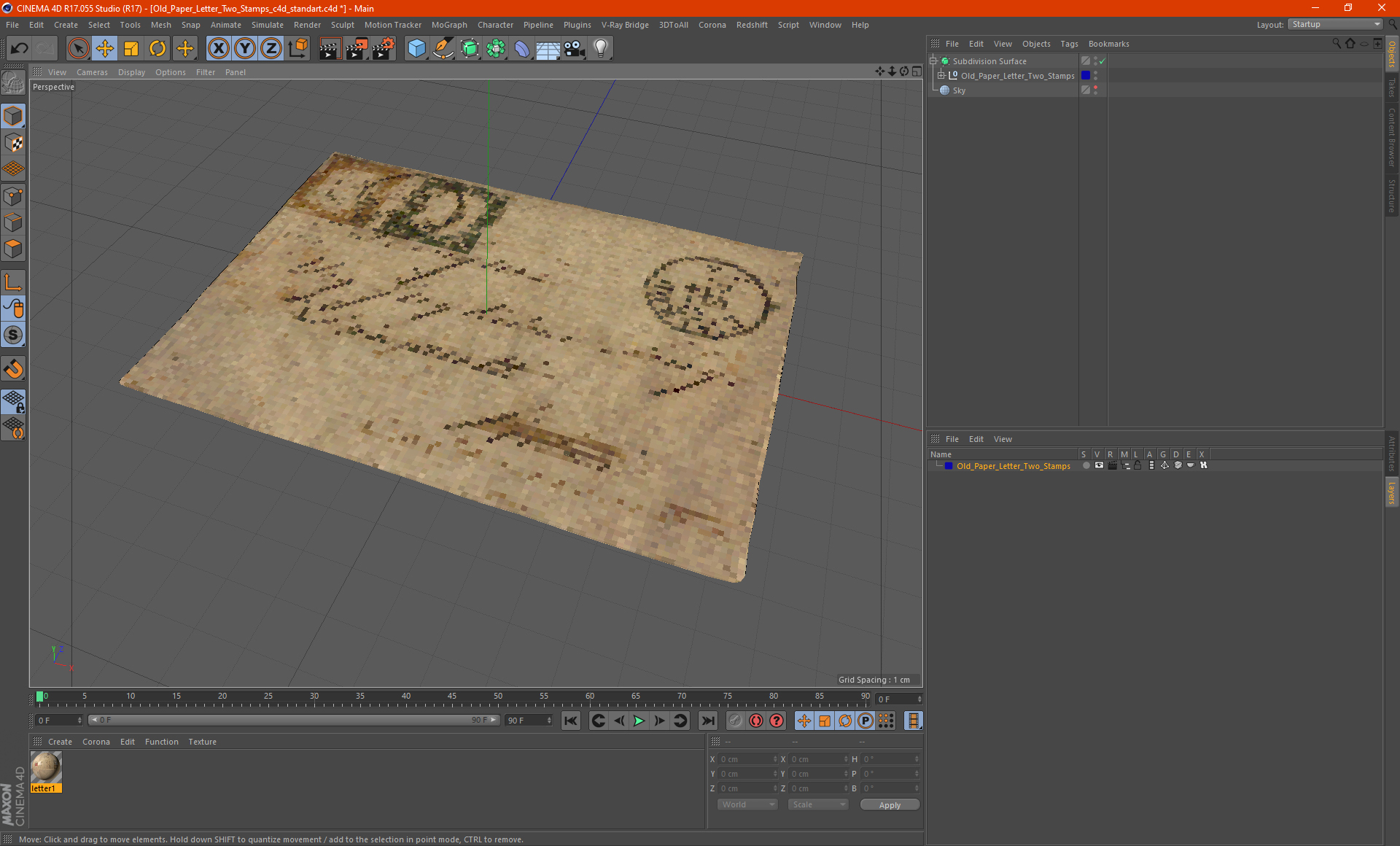Toggle viewport maximize icon
The image size is (1400, 846).
917,71
